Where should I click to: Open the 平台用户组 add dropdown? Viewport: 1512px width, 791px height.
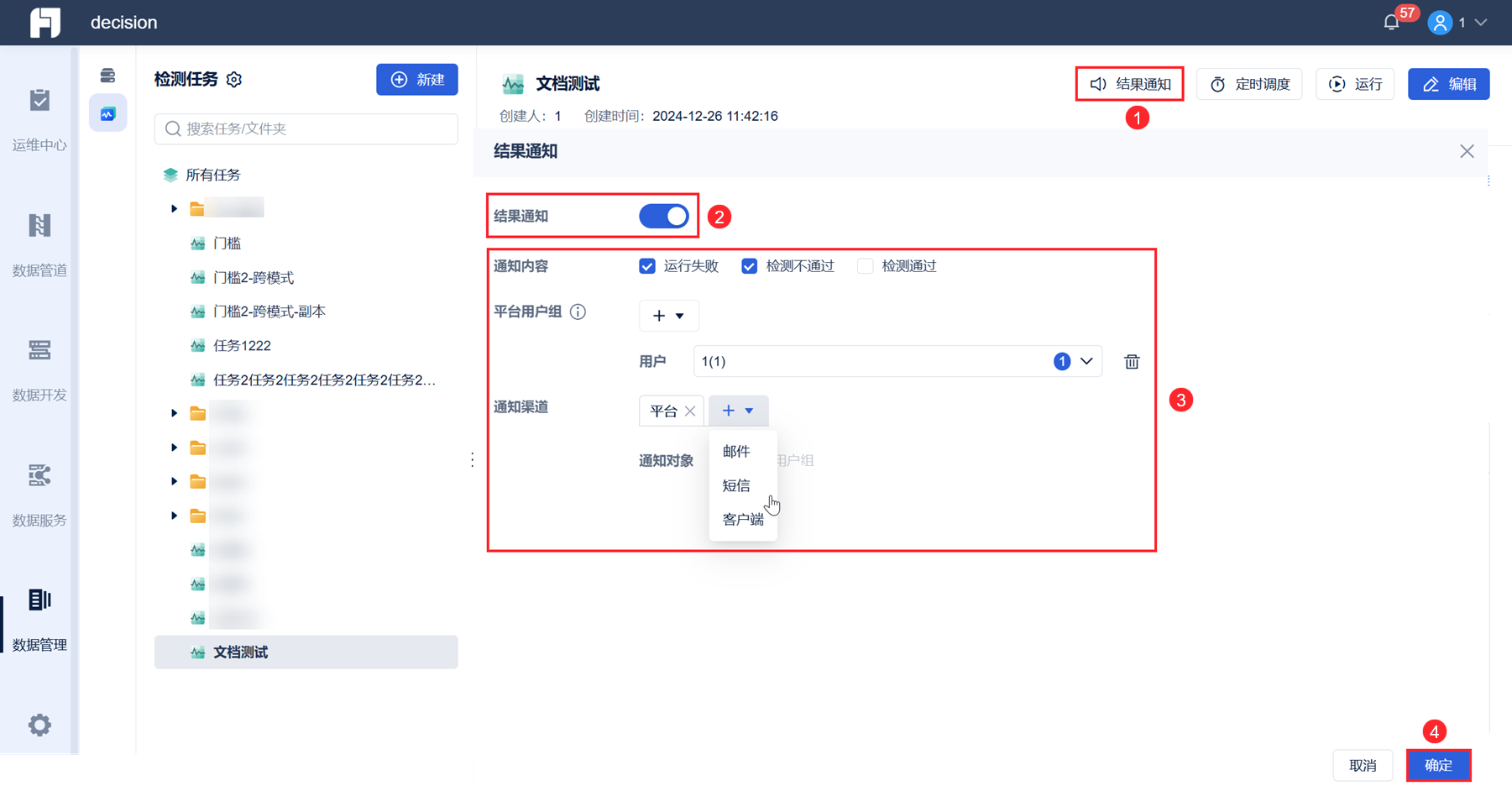click(669, 316)
